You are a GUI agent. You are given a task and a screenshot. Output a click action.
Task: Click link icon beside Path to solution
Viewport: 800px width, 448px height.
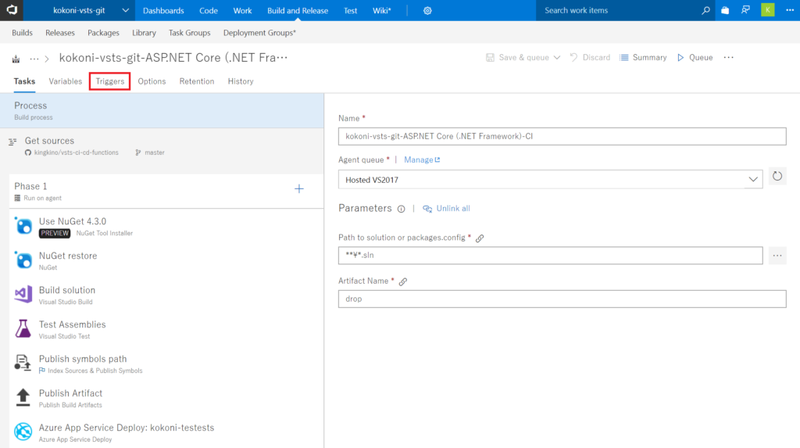480,238
